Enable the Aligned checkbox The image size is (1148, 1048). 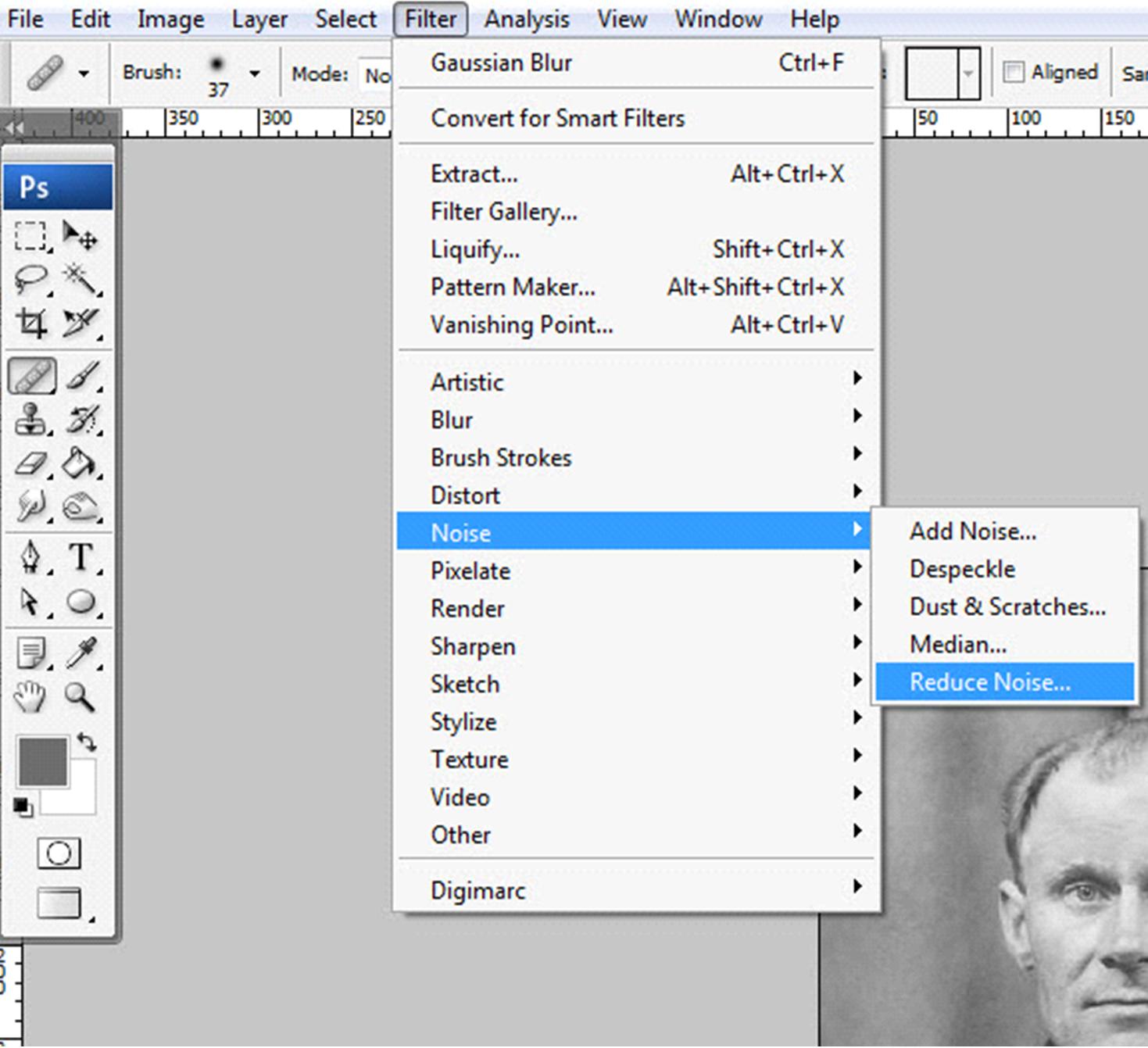click(x=1014, y=73)
